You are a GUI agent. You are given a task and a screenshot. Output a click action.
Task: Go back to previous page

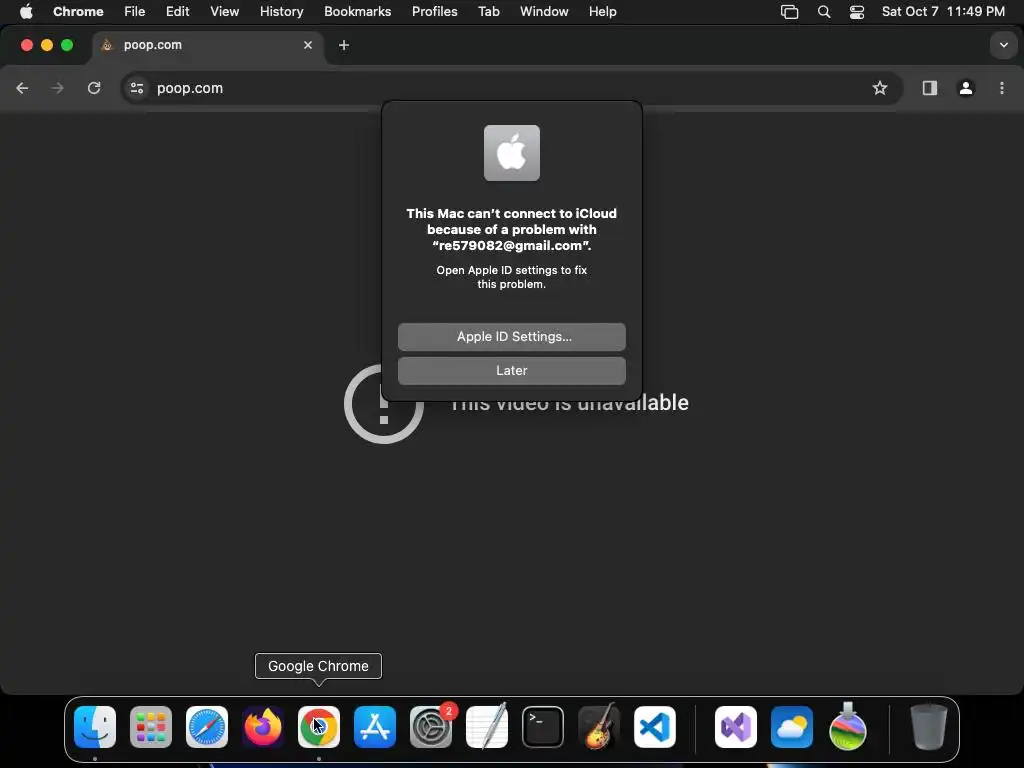22,88
